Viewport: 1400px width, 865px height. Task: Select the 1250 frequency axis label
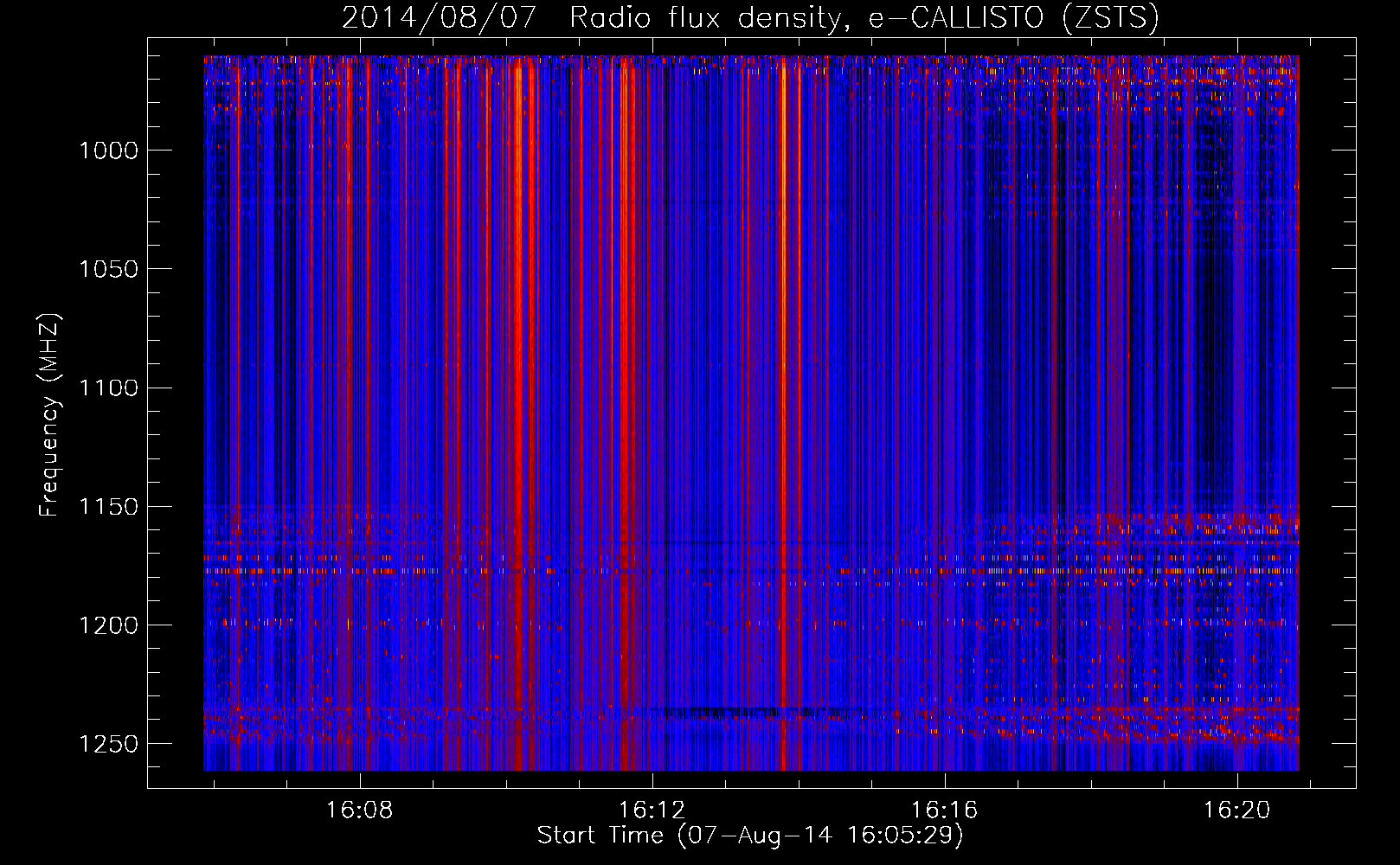[108, 744]
